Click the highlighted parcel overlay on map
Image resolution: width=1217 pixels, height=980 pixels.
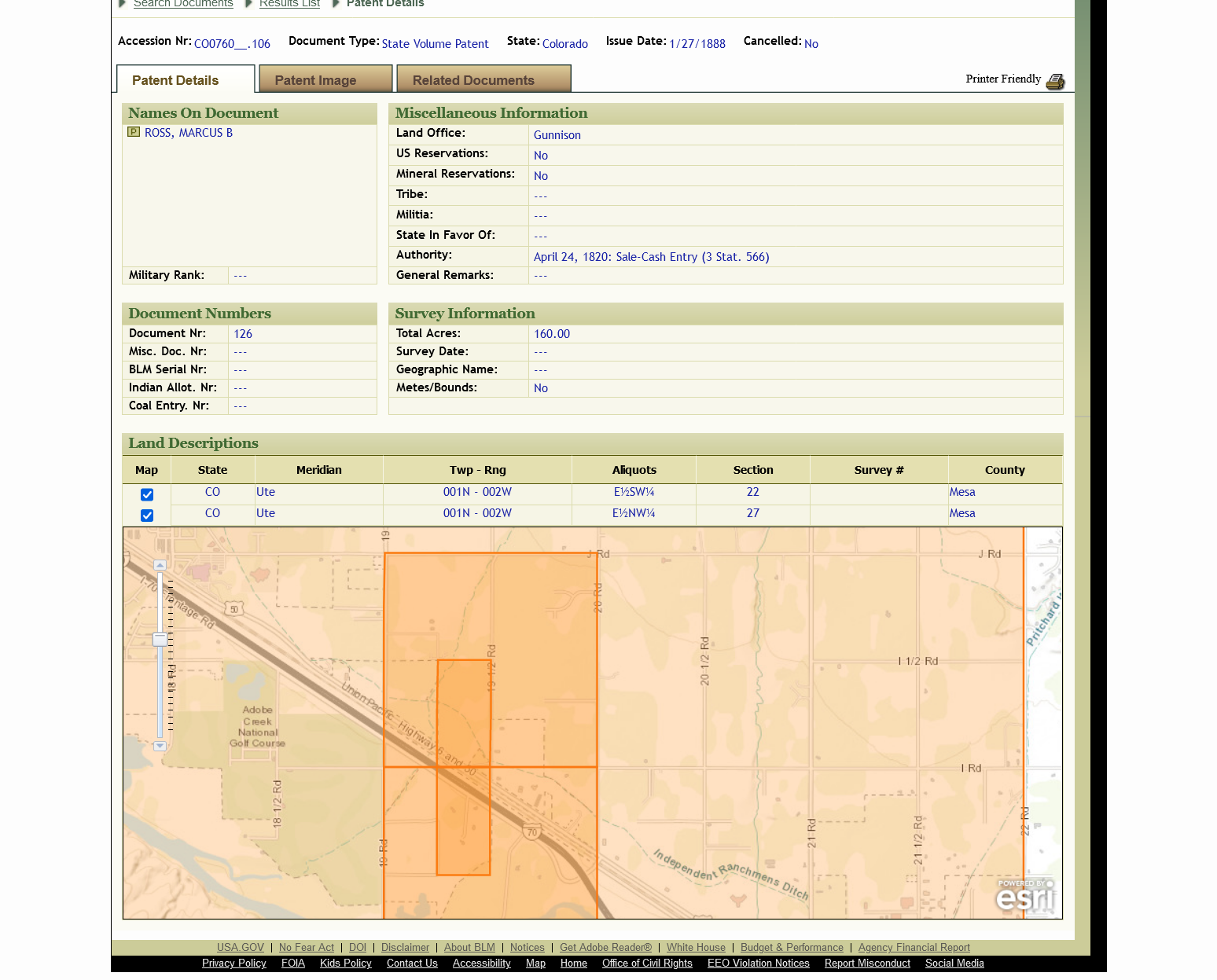[x=464, y=766]
